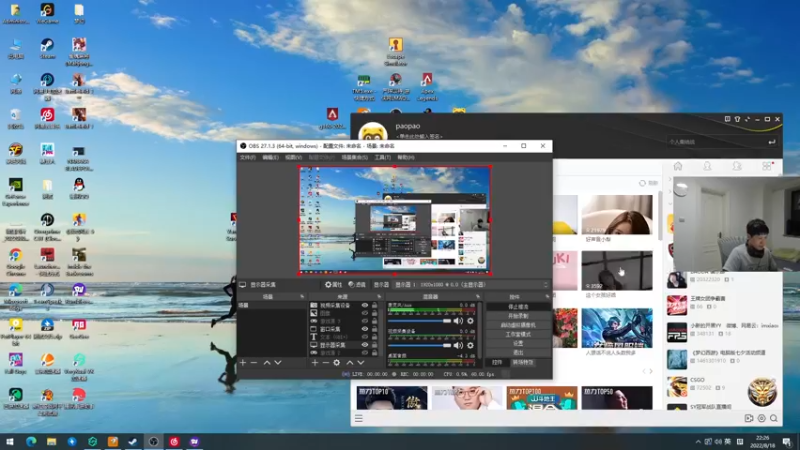Click the 停止推流 button
The height and width of the screenshot is (450, 800).
[518, 307]
